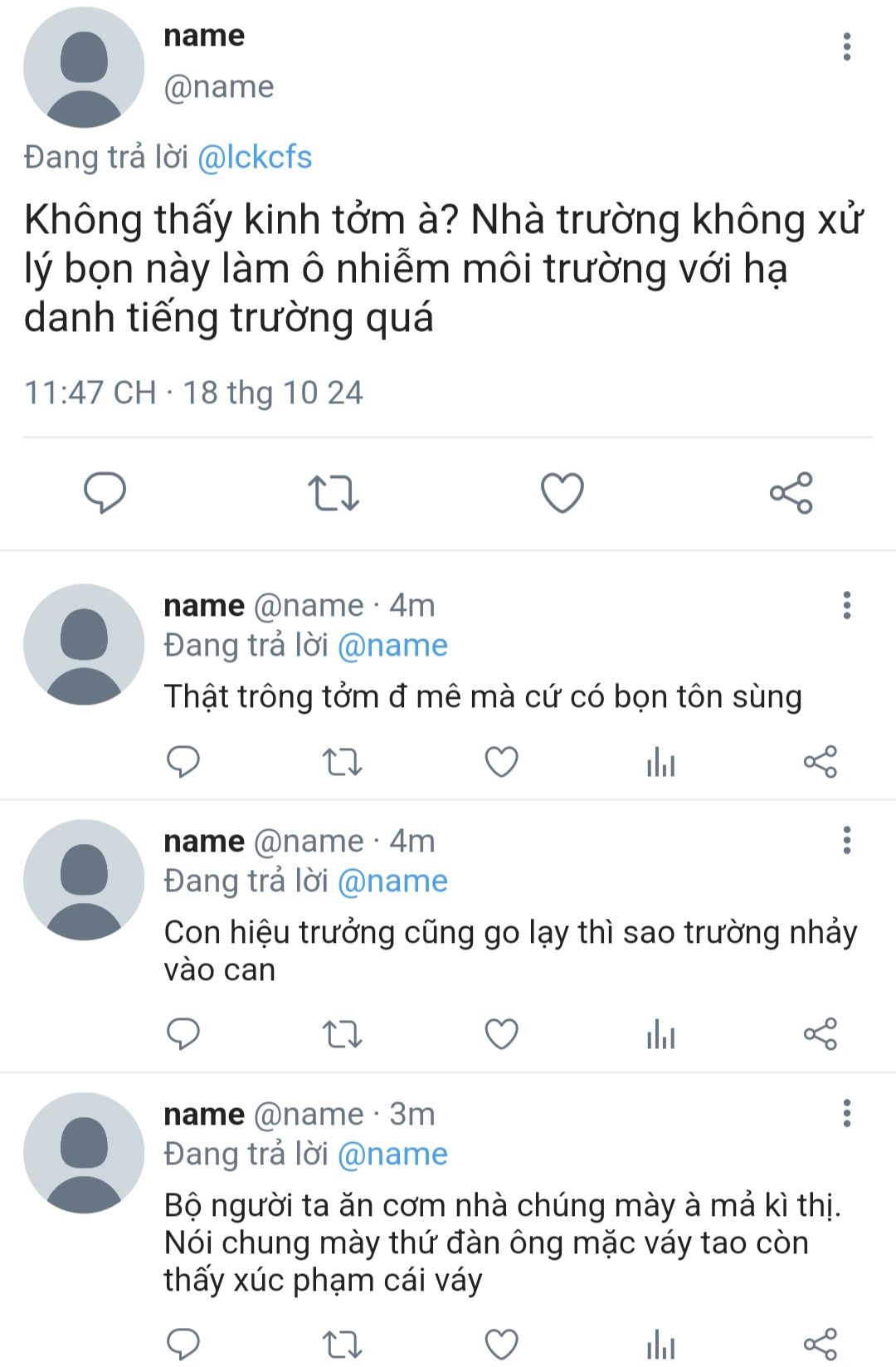Open more options on the "Thật trông tởm" reply
896x1367 pixels.
(846, 606)
